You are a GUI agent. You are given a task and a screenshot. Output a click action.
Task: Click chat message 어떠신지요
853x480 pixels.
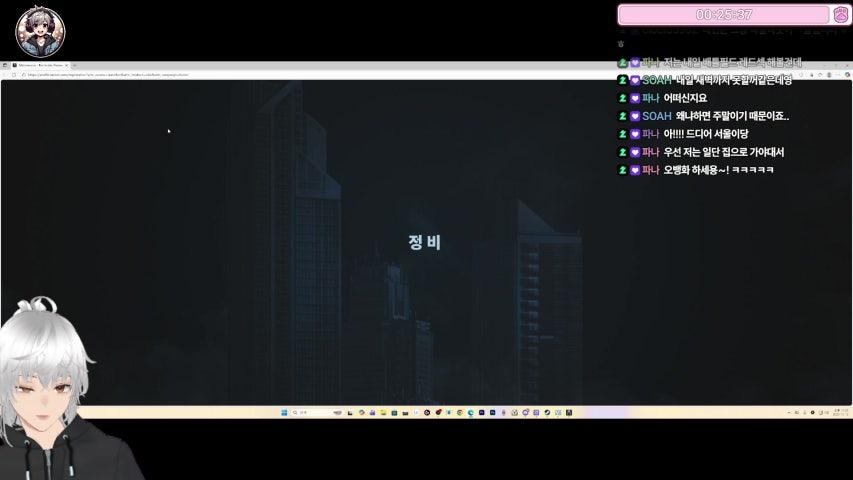click(685, 98)
